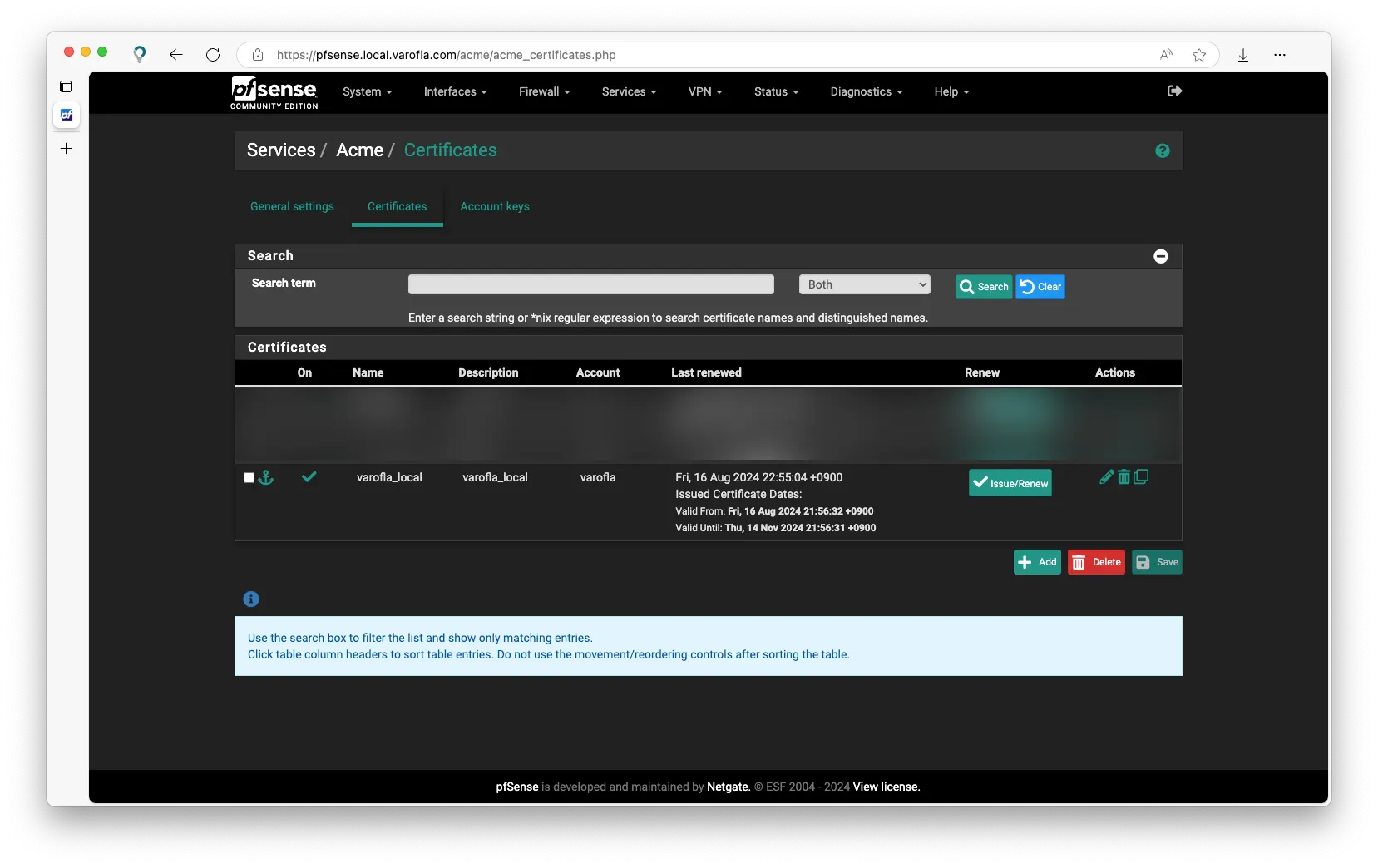Click the Issue/Renew button
The height and width of the screenshot is (868, 1378).
tap(1010, 483)
